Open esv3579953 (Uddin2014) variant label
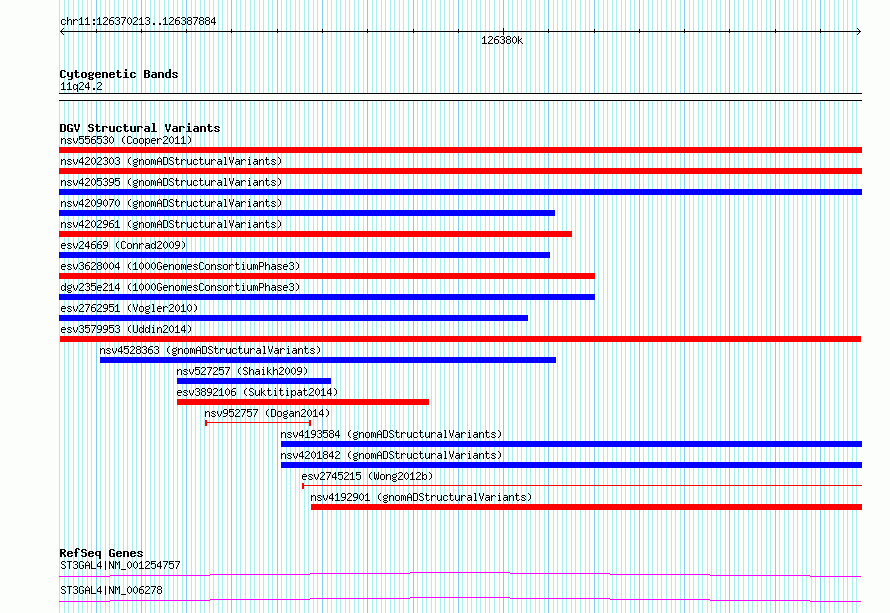Image resolution: width=890 pixels, height=613 pixels. (x=126, y=329)
